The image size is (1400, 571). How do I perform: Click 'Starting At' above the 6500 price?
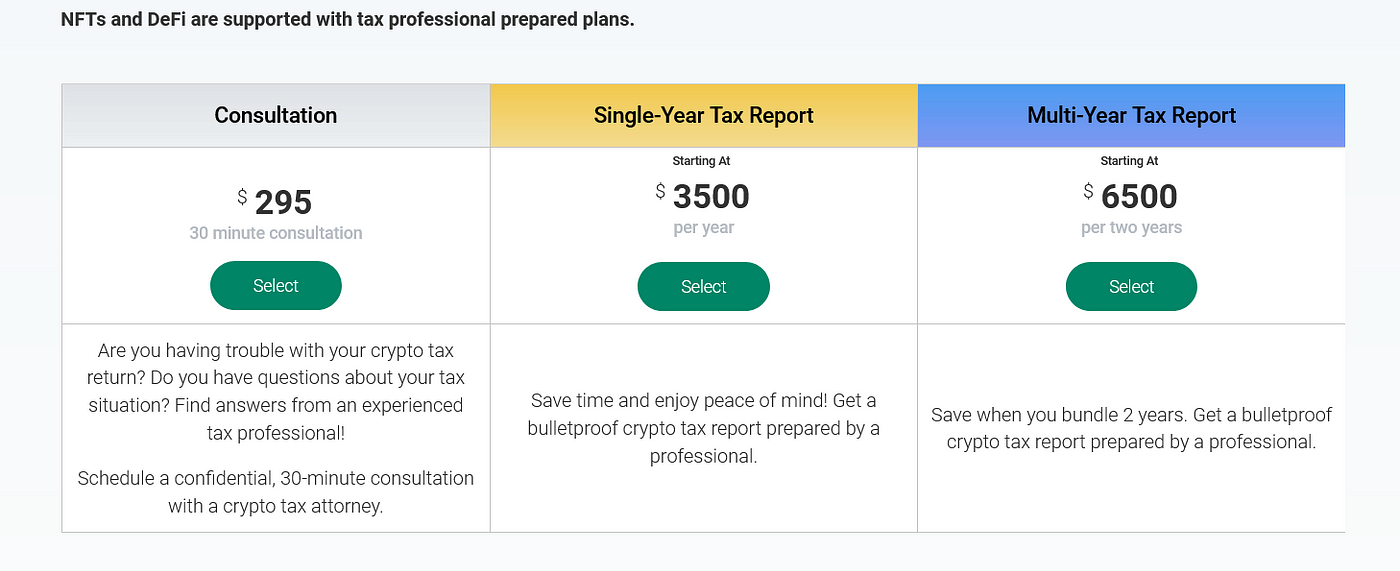tap(1131, 161)
